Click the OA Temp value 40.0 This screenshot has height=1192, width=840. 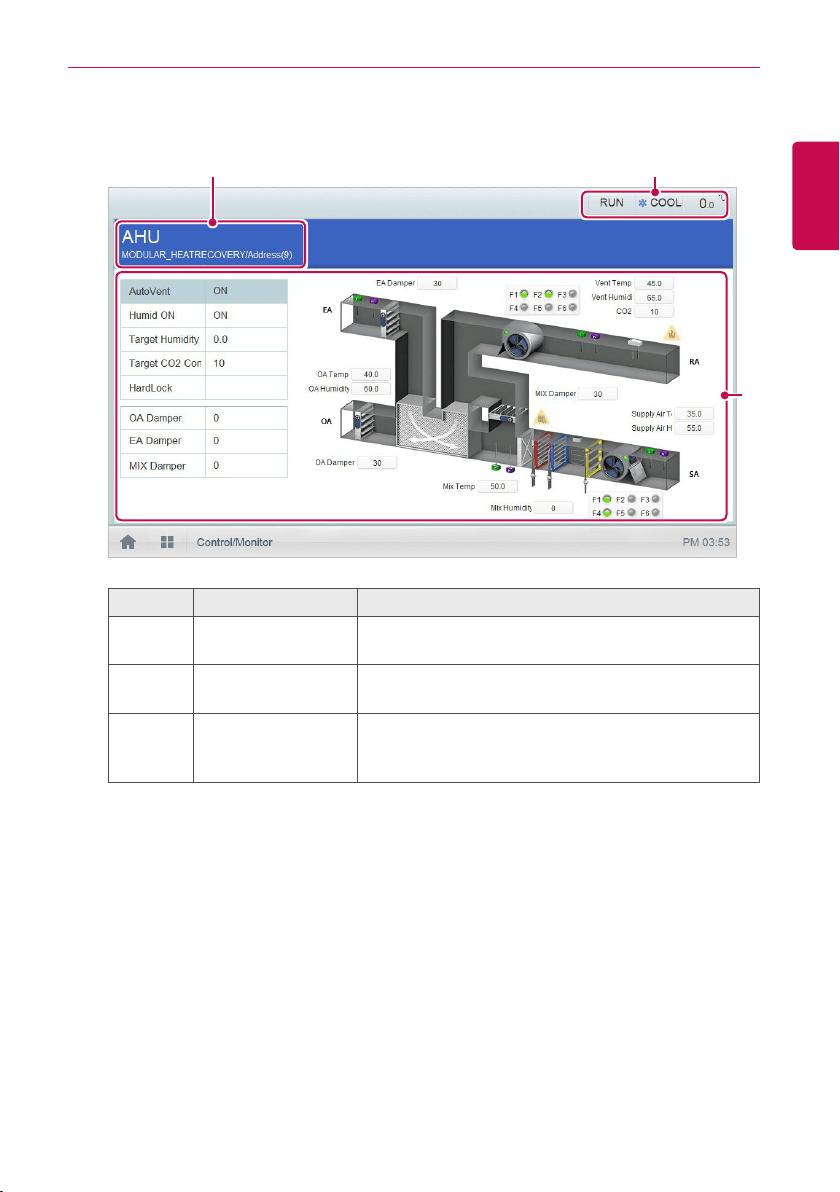pos(371,375)
